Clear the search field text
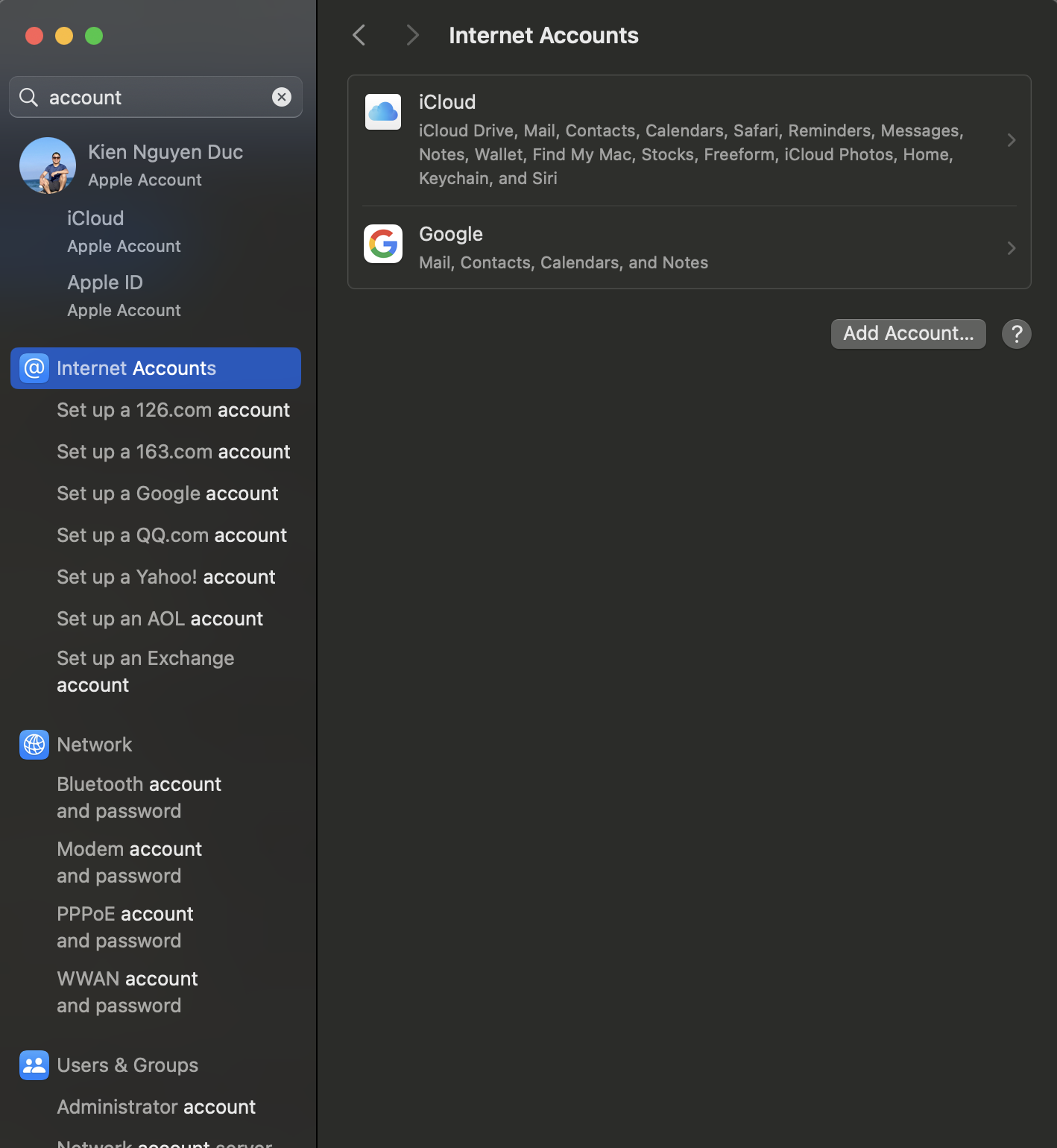Viewport: 1057px width, 1148px height. (x=282, y=97)
